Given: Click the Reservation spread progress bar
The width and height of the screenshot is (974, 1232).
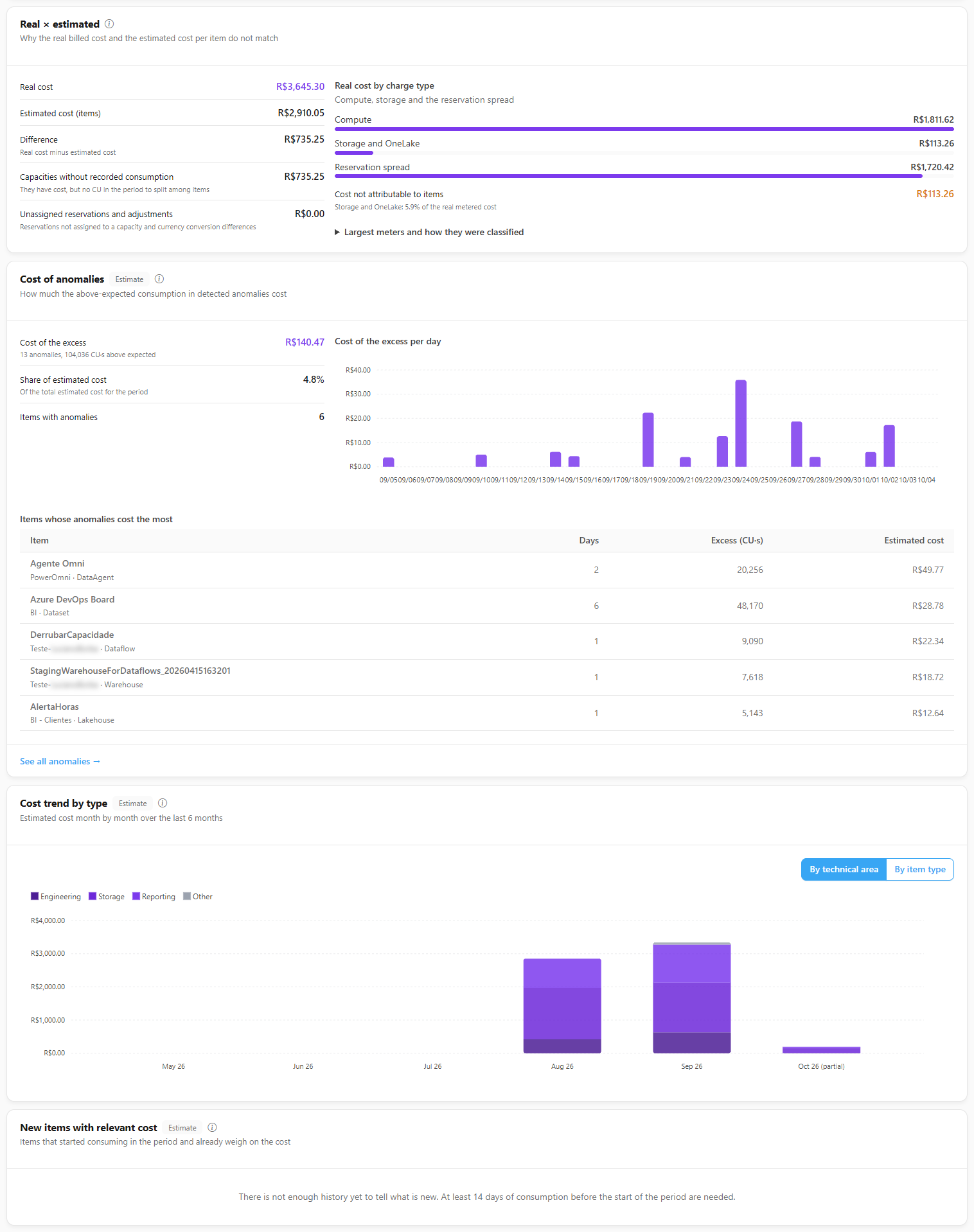Looking at the screenshot, I should point(628,176).
